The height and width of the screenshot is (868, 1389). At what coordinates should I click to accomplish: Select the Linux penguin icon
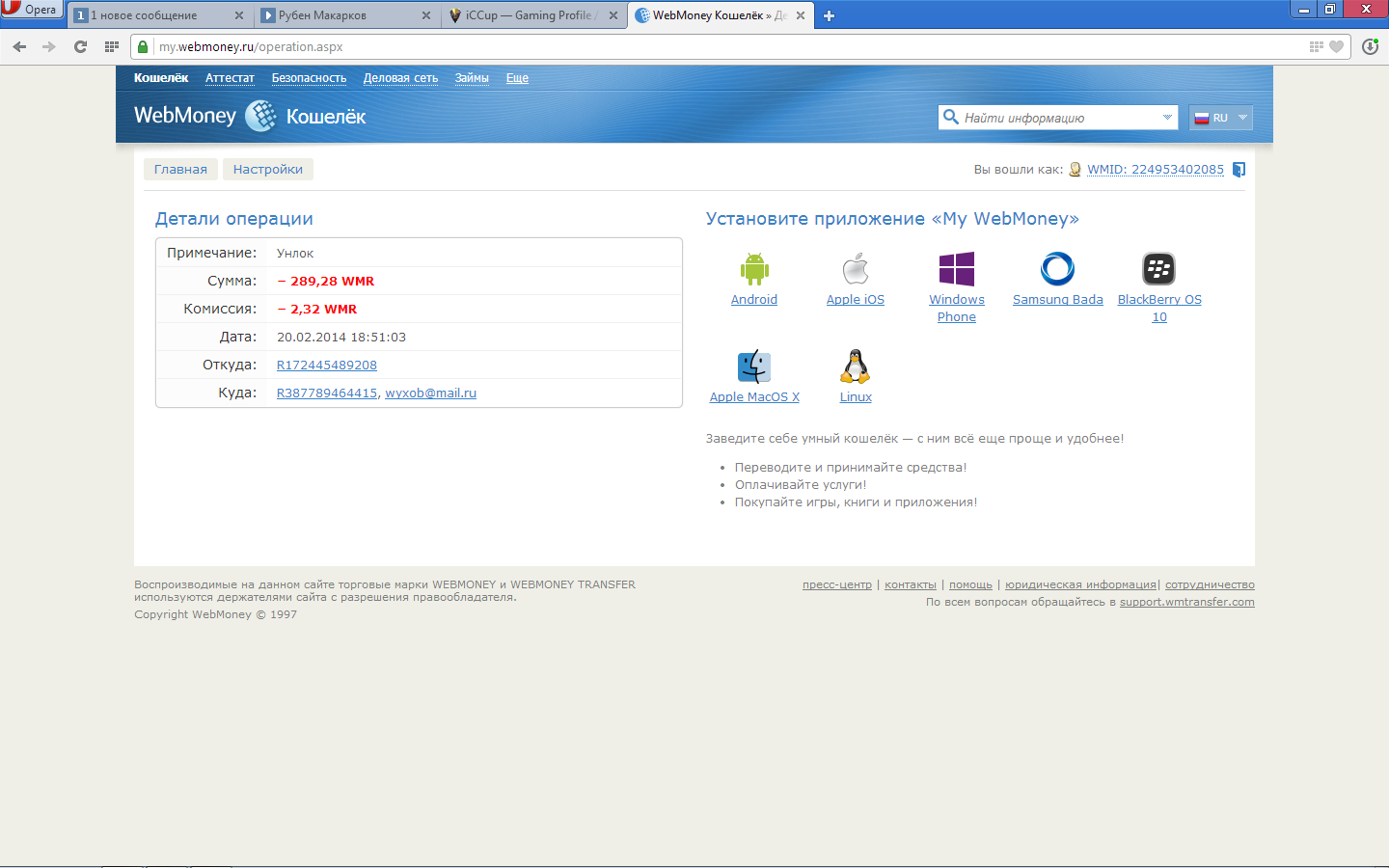point(856,366)
